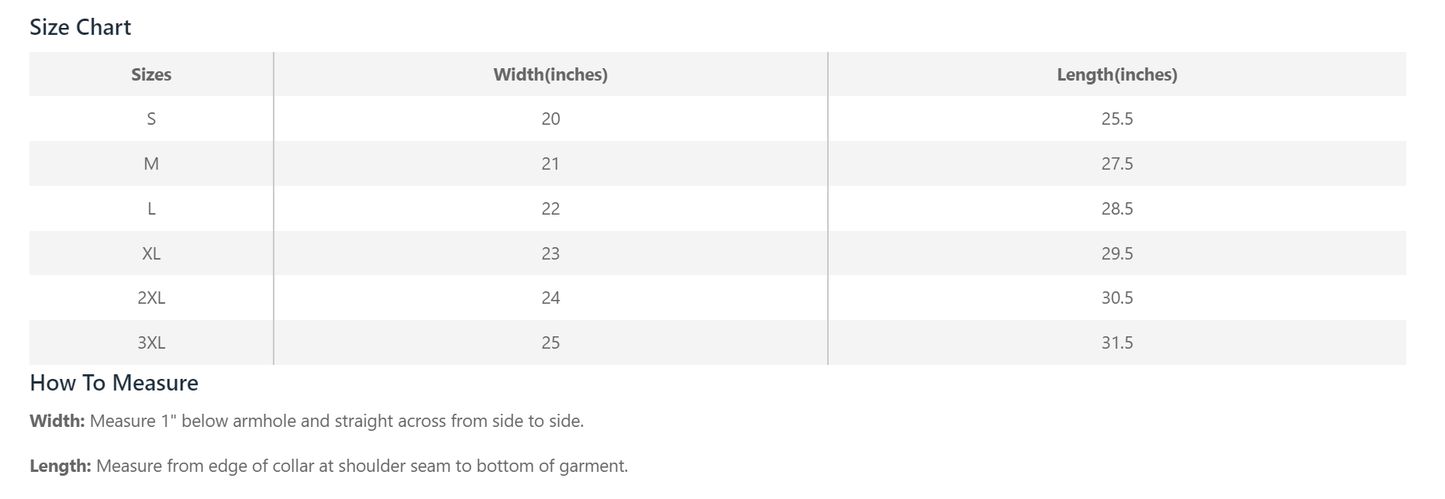Click length value 29.5 for size XL

pos(1116,254)
